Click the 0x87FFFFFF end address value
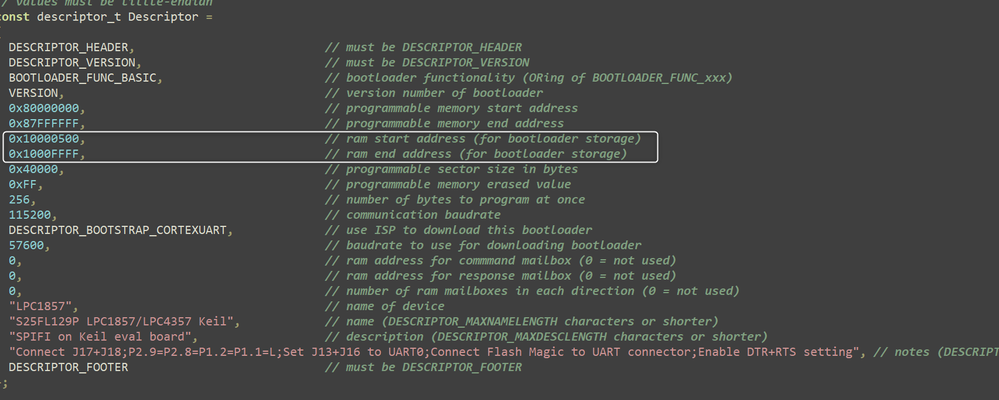Screen dimensions: 999x400 tap(46, 123)
